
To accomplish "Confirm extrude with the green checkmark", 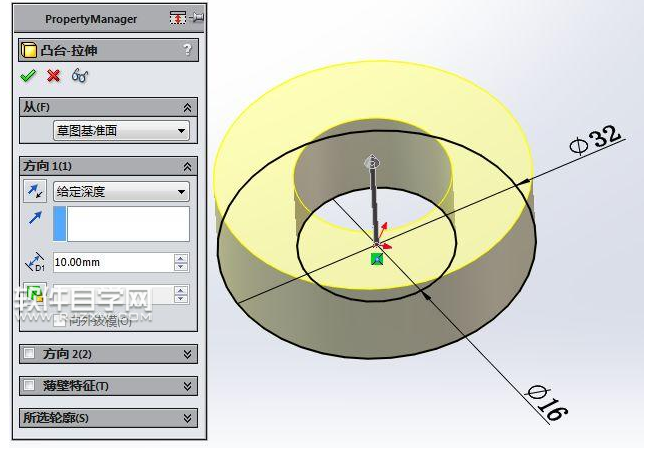I will click(x=28, y=76).
